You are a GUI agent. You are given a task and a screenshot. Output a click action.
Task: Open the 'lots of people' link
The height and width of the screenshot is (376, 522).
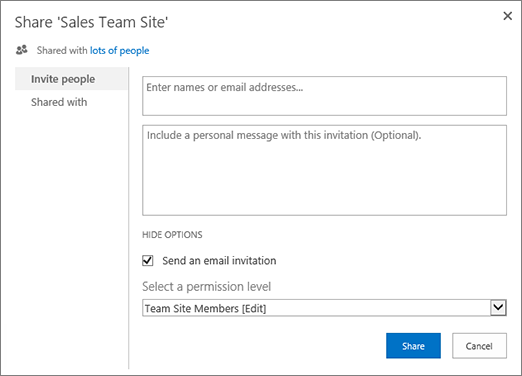119,50
